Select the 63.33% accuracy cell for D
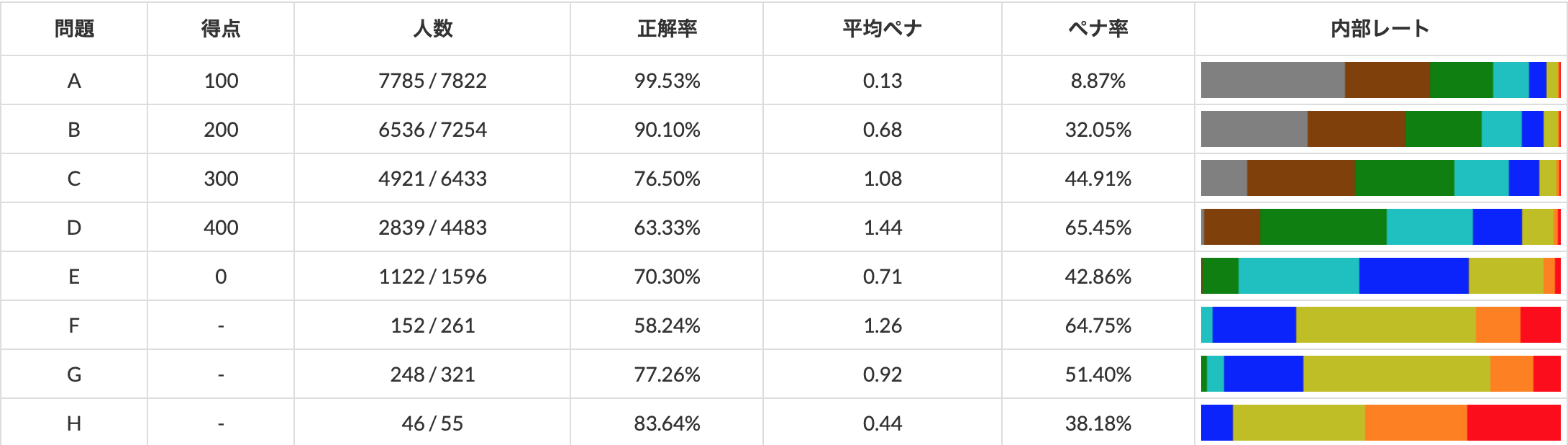The height and width of the screenshot is (445, 1568). 667,228
